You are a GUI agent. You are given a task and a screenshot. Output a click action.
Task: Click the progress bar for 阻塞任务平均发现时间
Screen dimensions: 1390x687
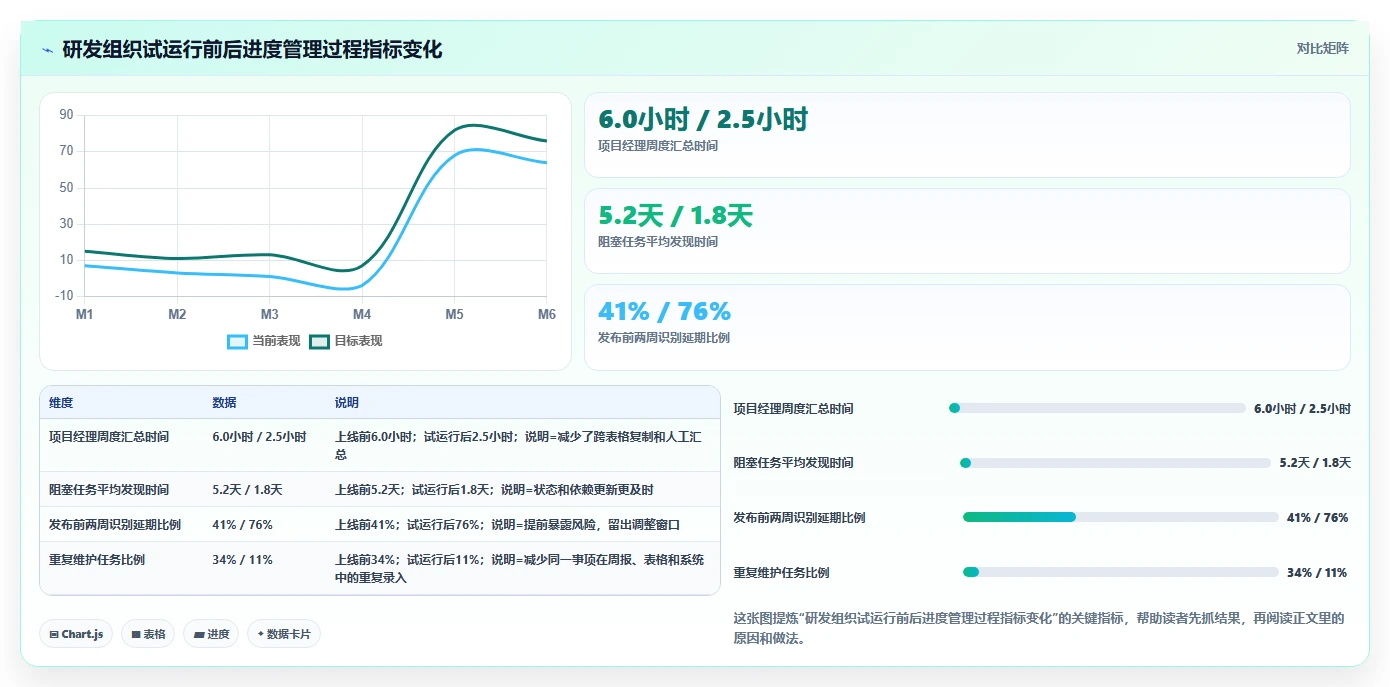tap(1115, 463)
